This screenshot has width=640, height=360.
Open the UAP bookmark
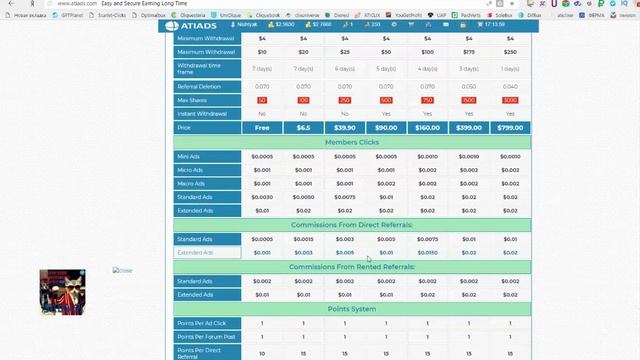click(x=437, y=15)
